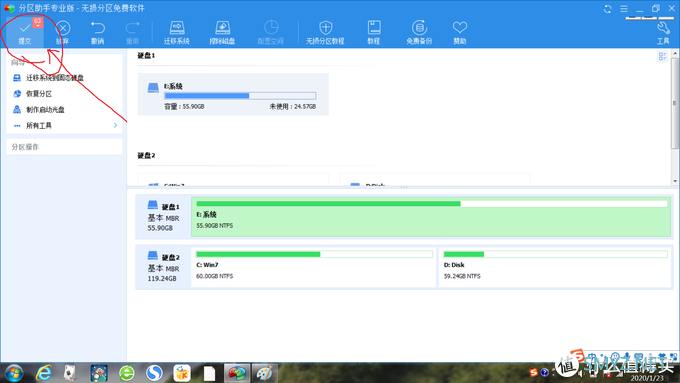The height and width of the screenshot is (383, 680).
Task: Open the 教程 tutorial book icon
Action: (374, 28)
